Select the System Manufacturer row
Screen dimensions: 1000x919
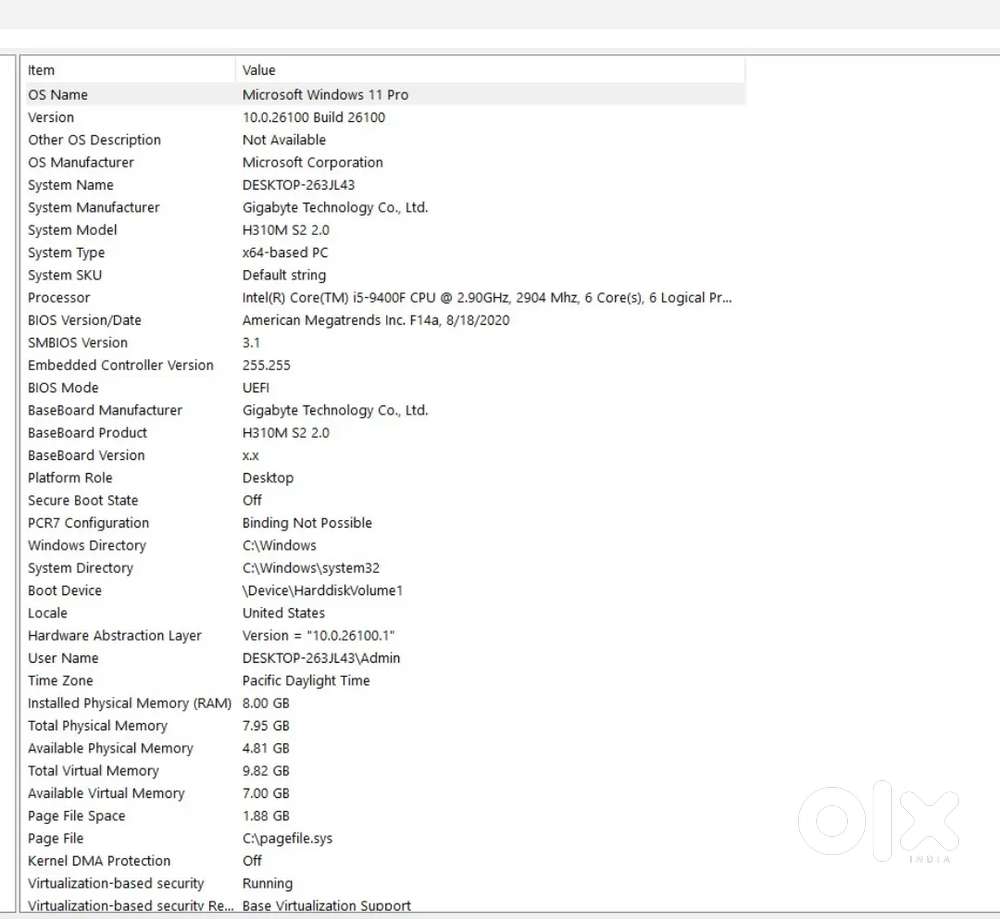tap(94, 207)
